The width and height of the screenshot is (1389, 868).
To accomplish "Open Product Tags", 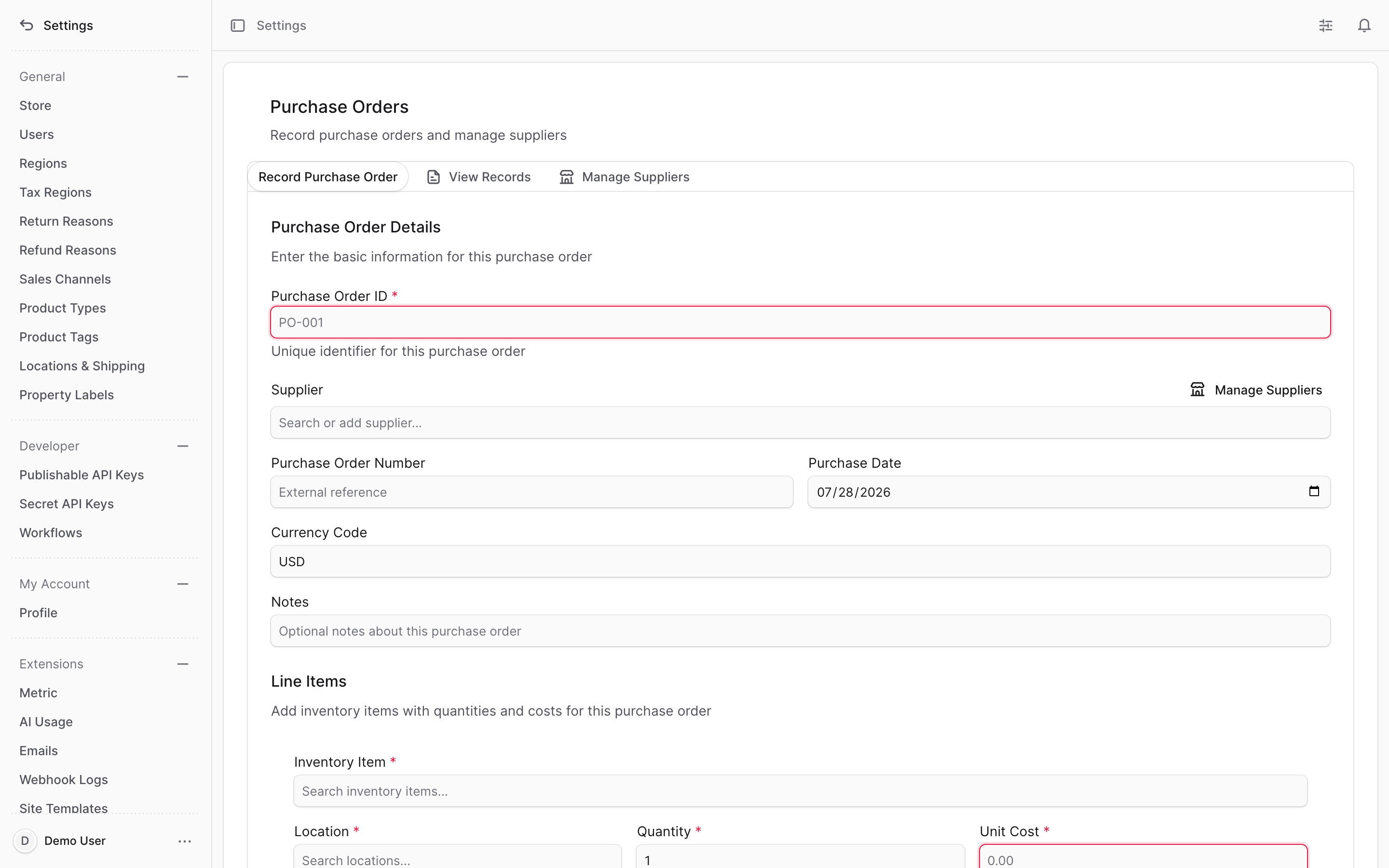I will pos(58,337).
